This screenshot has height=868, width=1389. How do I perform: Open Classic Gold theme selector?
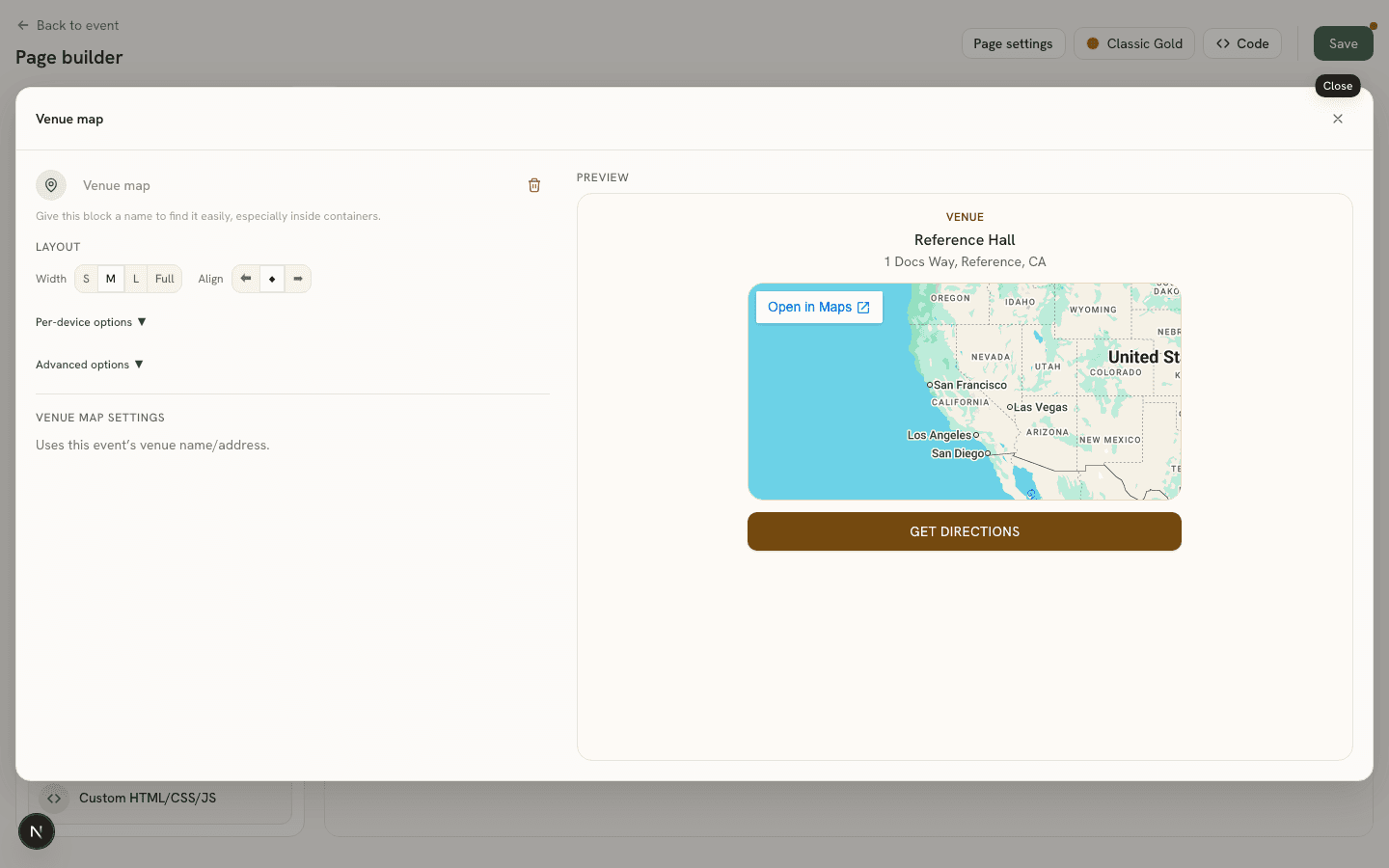1134,43
